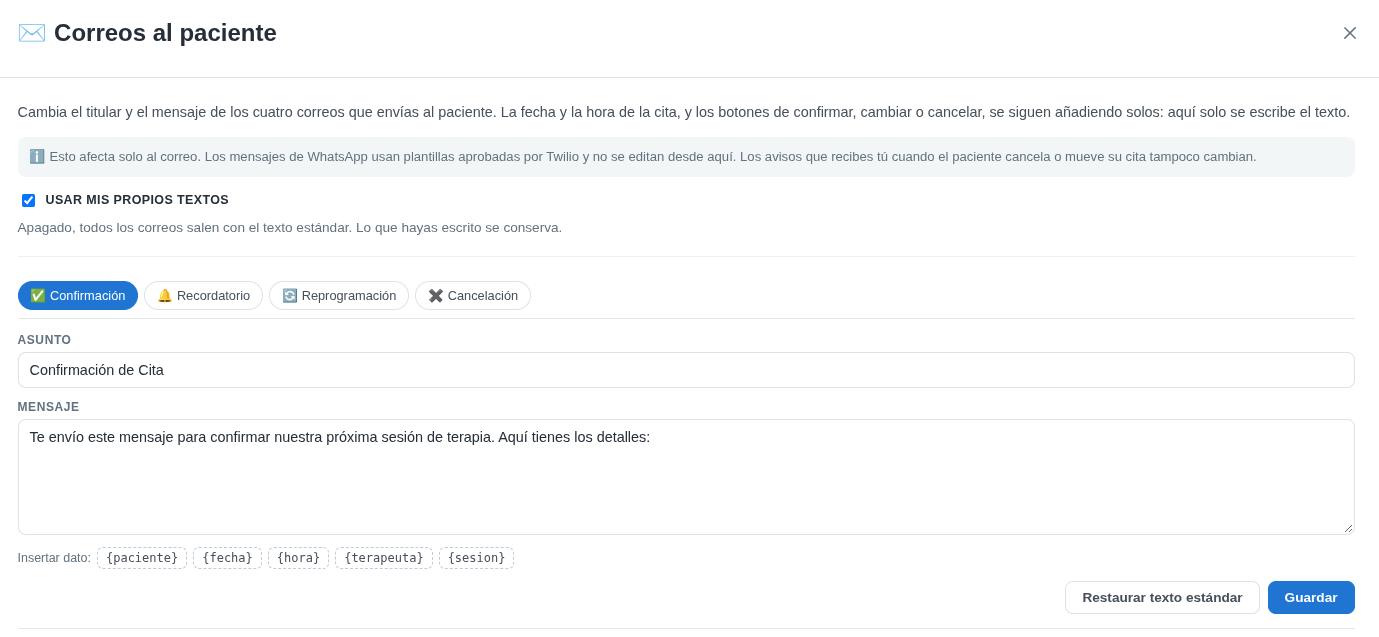Click into the Asunto input field
This screenshot has width=1379, height=637.
(x=686, y=370)
